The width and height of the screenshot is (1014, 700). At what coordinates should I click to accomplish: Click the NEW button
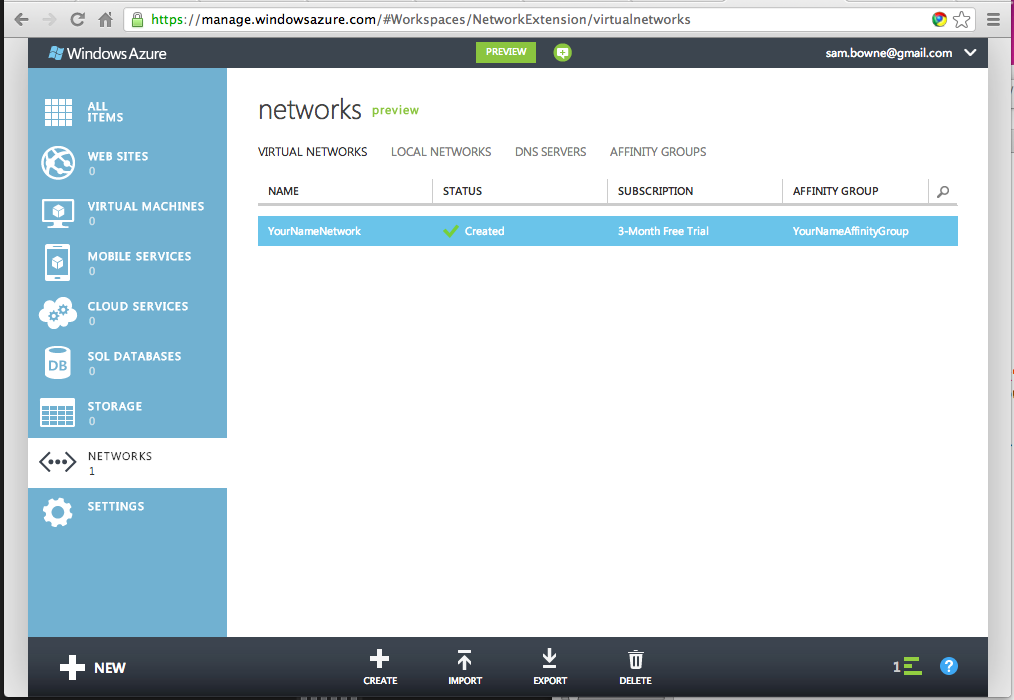(x=92, y=668)
